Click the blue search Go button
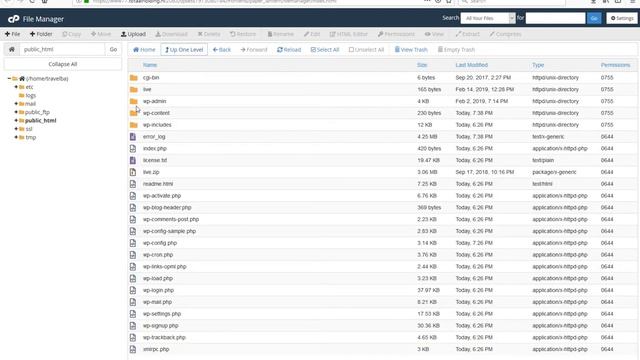640x360 pixels. (594, 18)
